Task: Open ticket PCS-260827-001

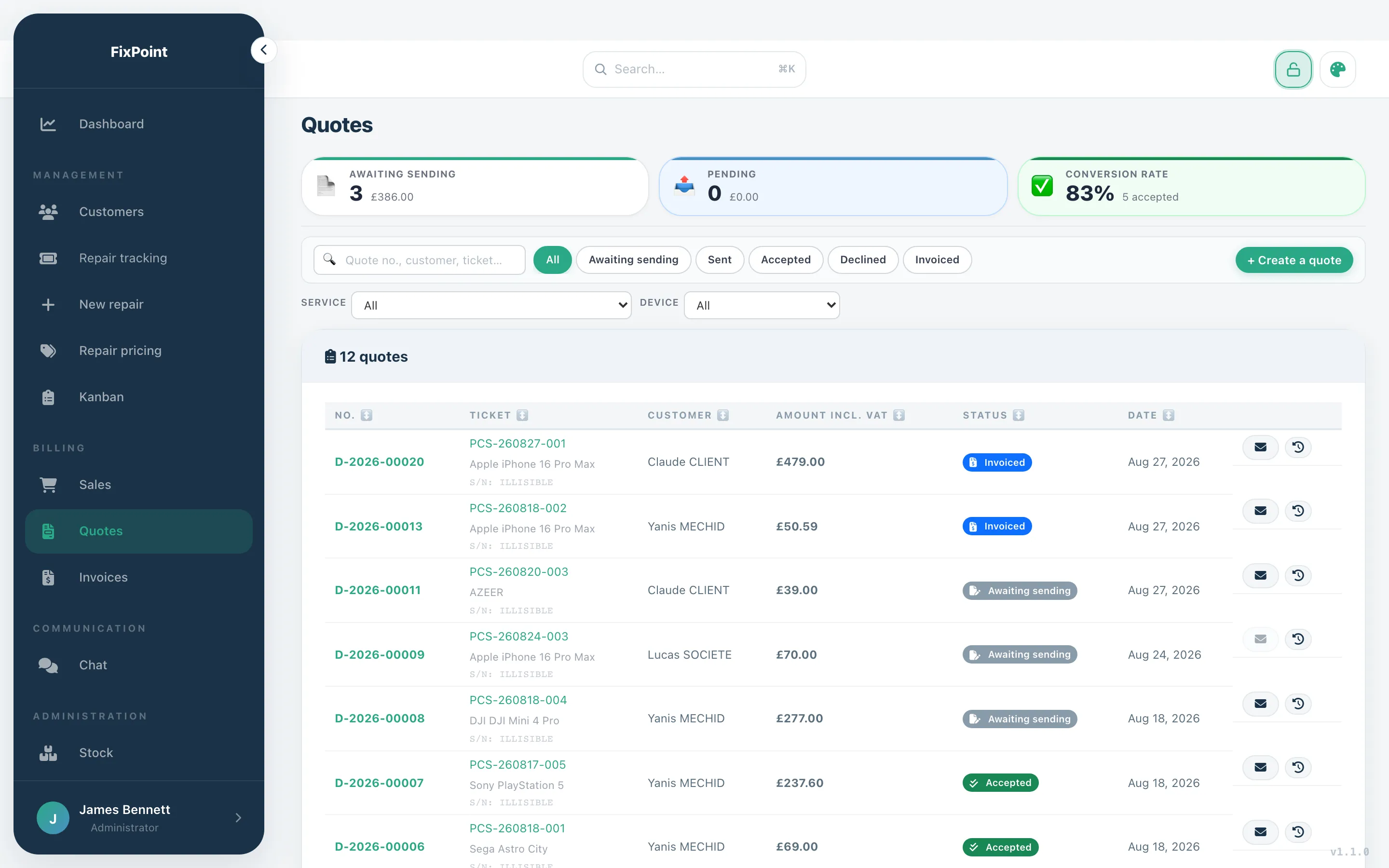Action: 517,444
